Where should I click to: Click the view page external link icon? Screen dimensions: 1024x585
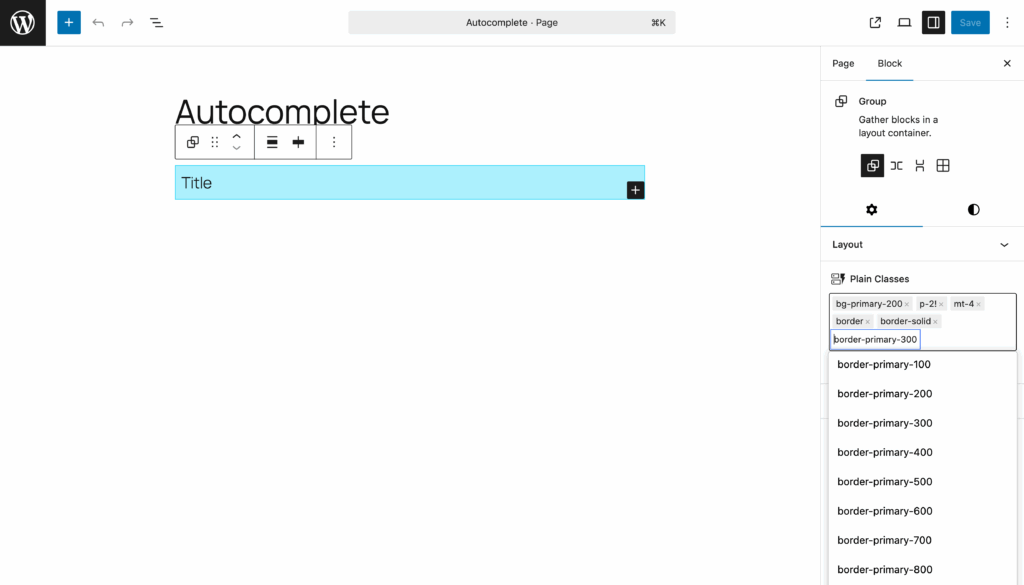pos(875,22)
